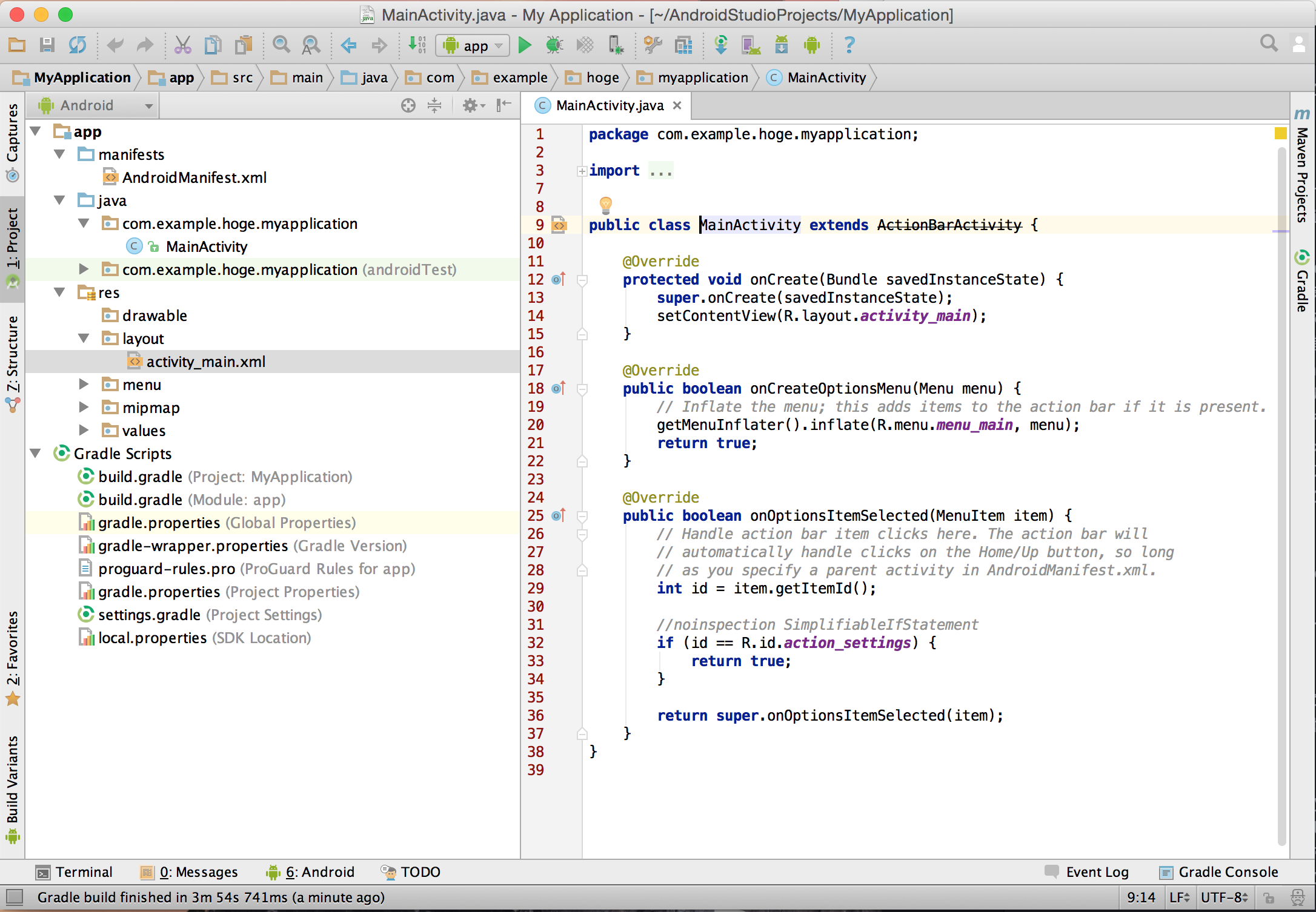Click the Replace icon in toolbar

coord(311,45)
